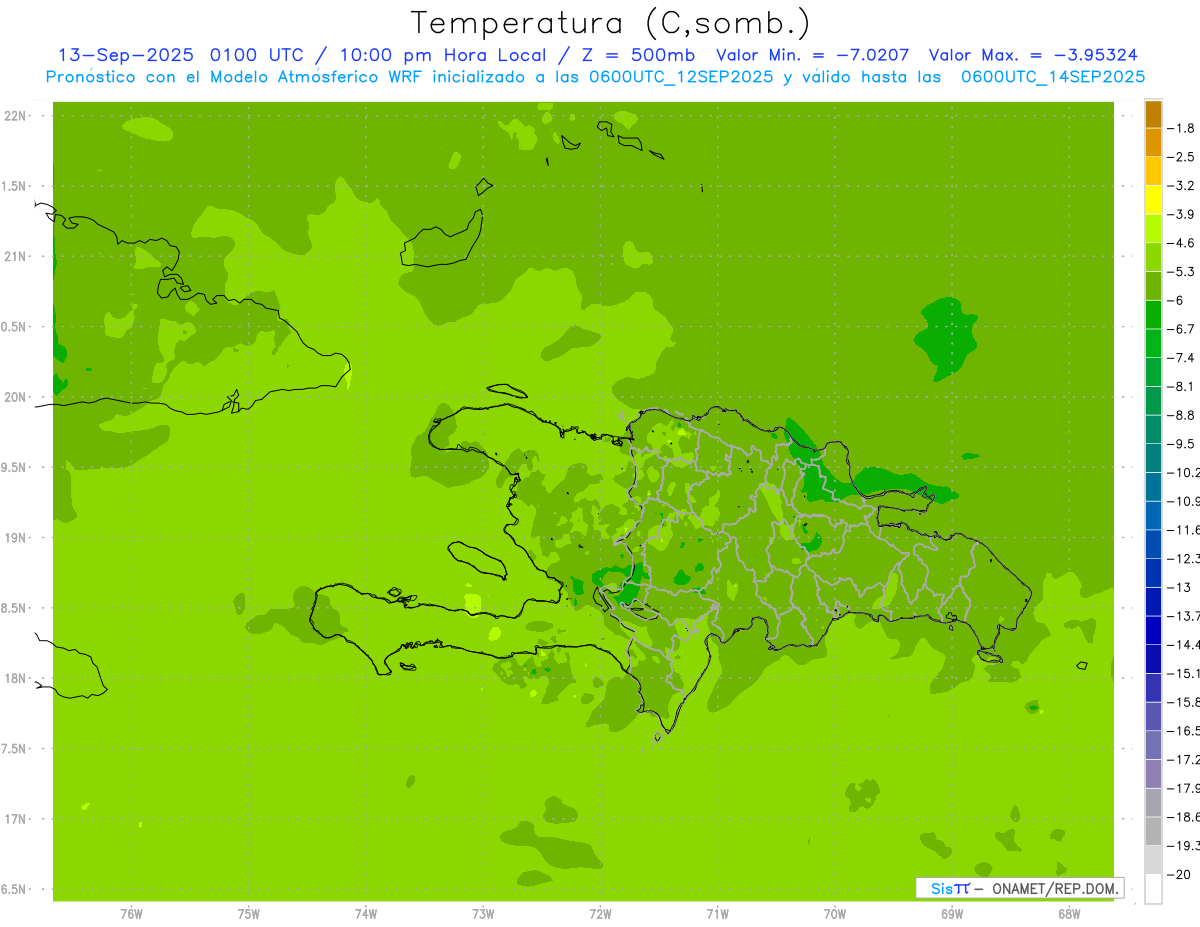
Task: Pick the white swatch below -20
Action: (x=1153, y=888)
